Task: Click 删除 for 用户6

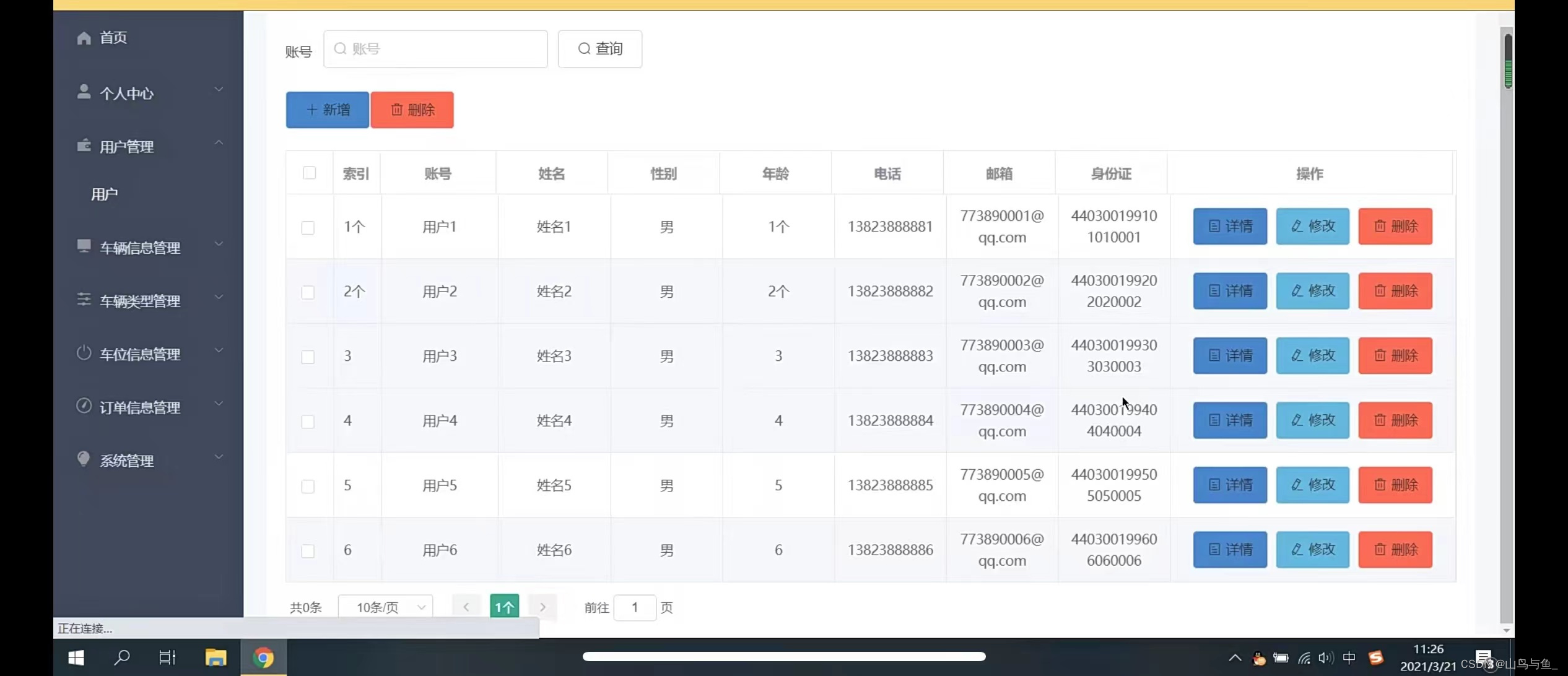Action: coord(1395,550)
